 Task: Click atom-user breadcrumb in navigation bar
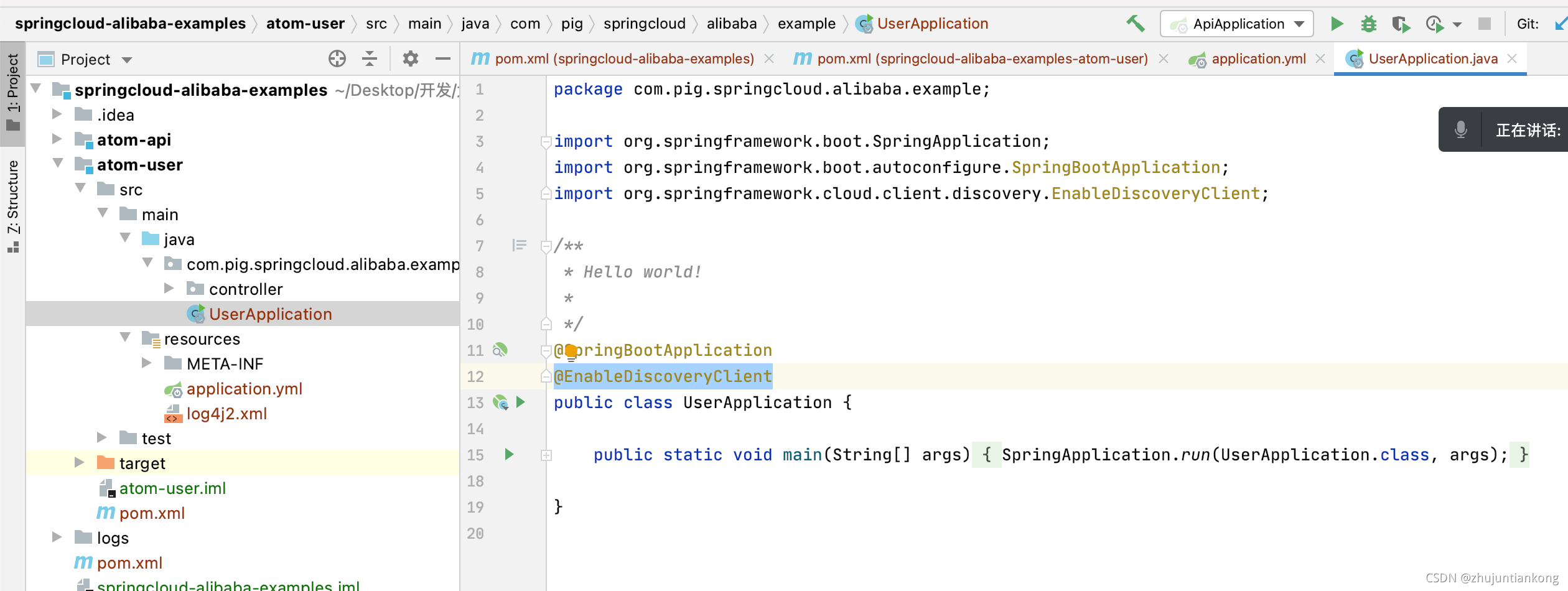point(305,24)
